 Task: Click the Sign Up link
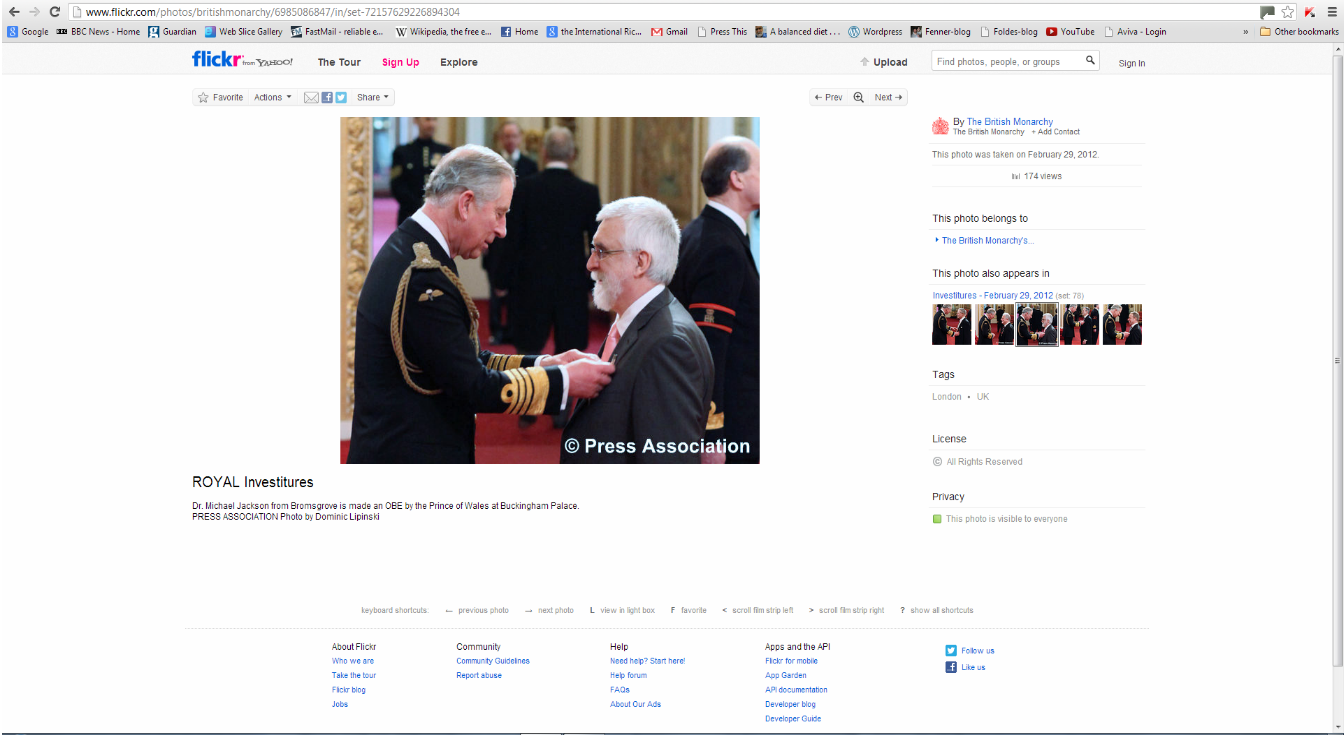coord(400,62)
